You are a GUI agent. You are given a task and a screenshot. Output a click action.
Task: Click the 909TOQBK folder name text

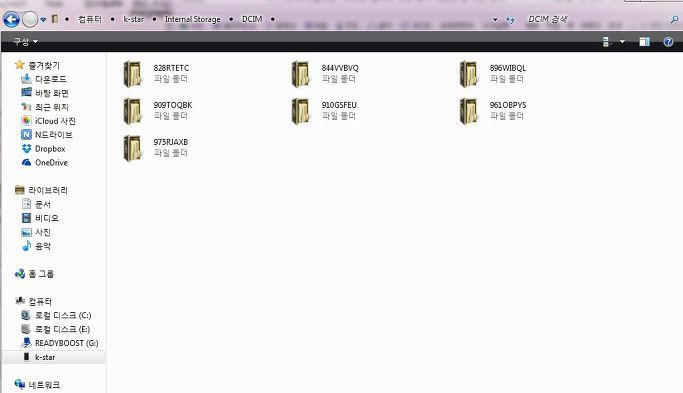click(173, 105)
